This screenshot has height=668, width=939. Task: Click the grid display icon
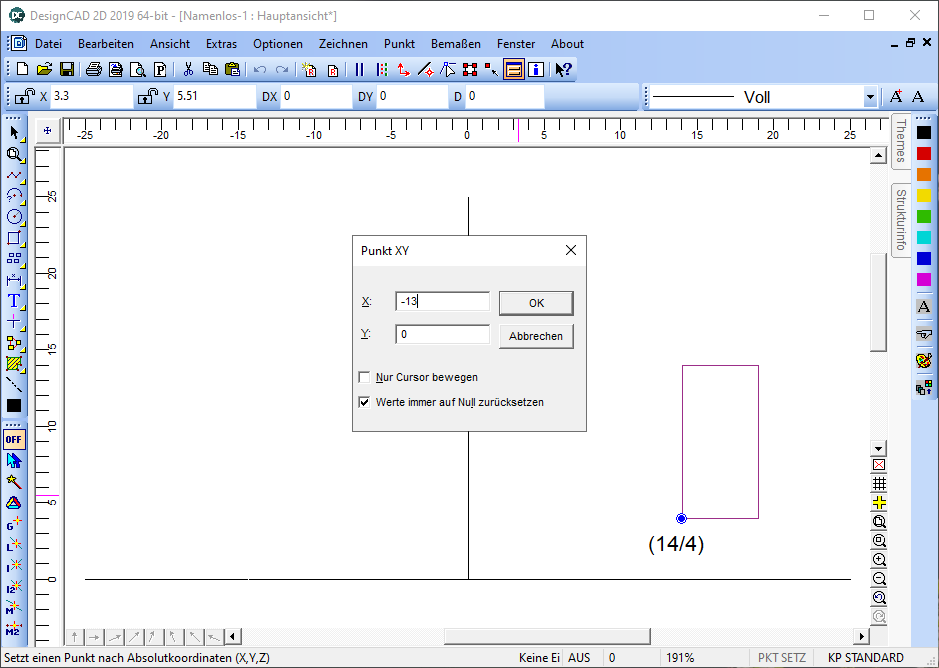click(879, 484)
